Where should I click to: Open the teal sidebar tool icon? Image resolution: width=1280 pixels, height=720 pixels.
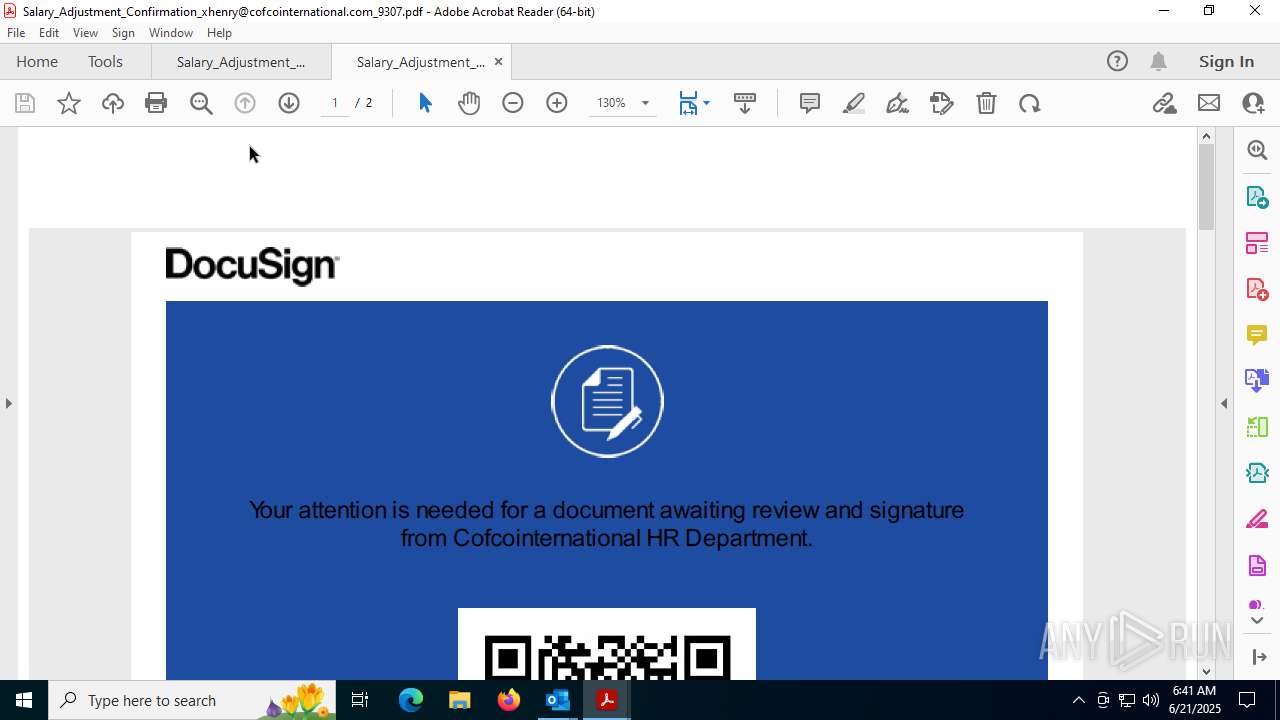pyautogui.click(x=1257, y=474)
